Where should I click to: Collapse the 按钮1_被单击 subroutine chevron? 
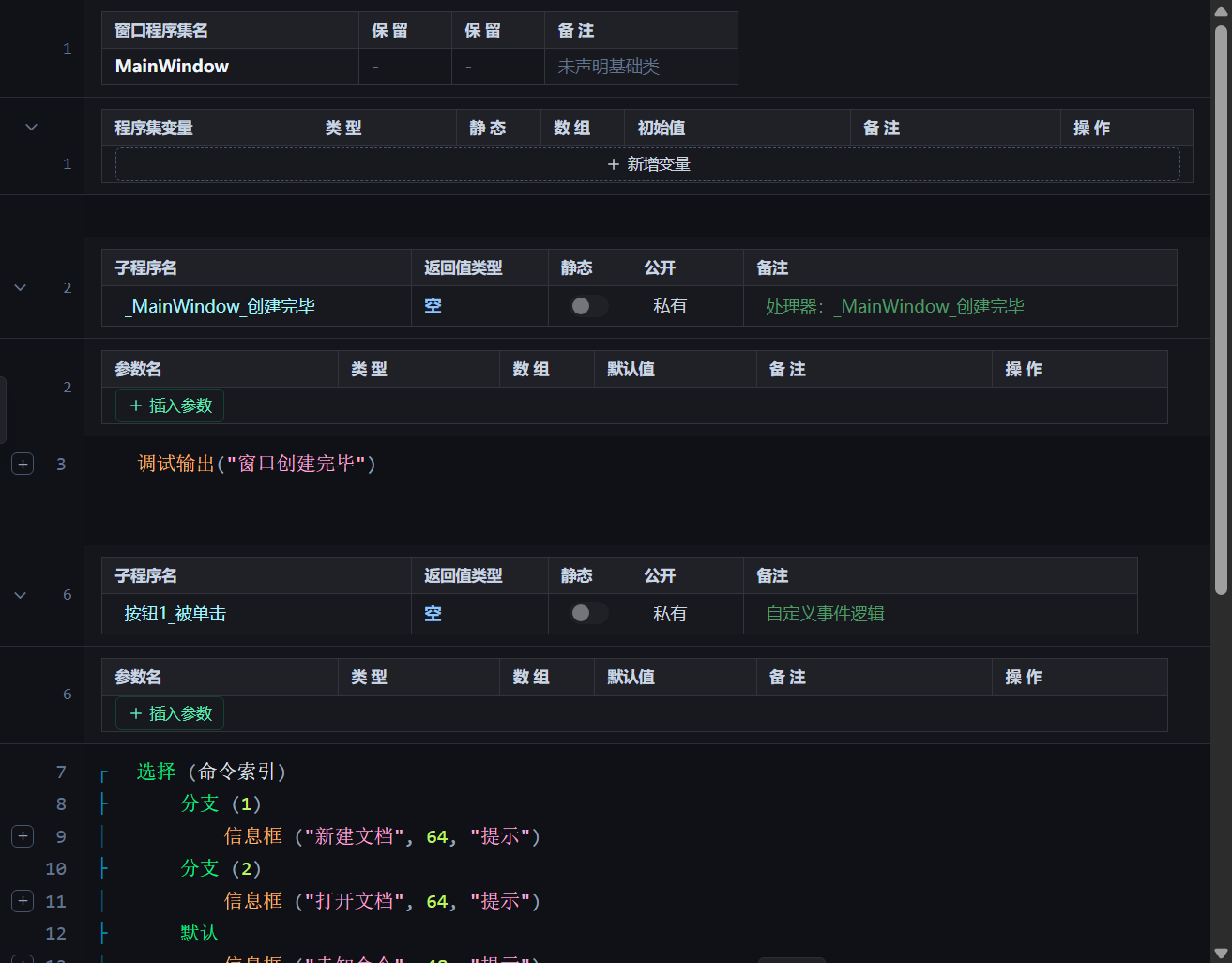20,595
